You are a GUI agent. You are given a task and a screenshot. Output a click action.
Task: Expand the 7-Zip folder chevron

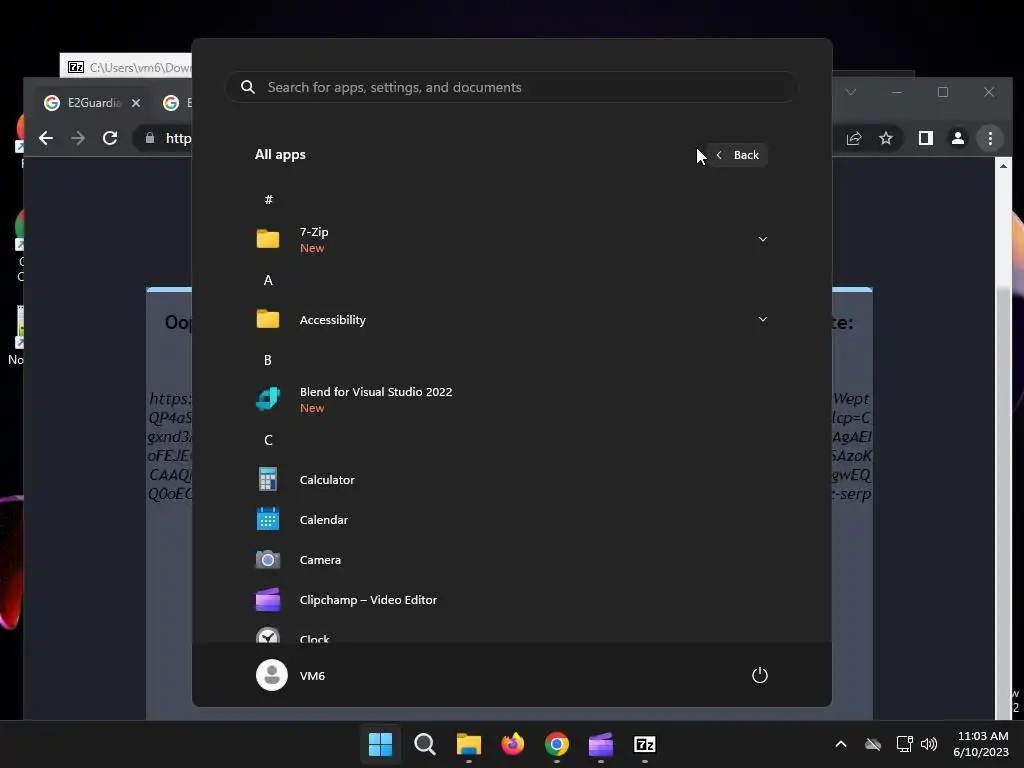(762, 239)
